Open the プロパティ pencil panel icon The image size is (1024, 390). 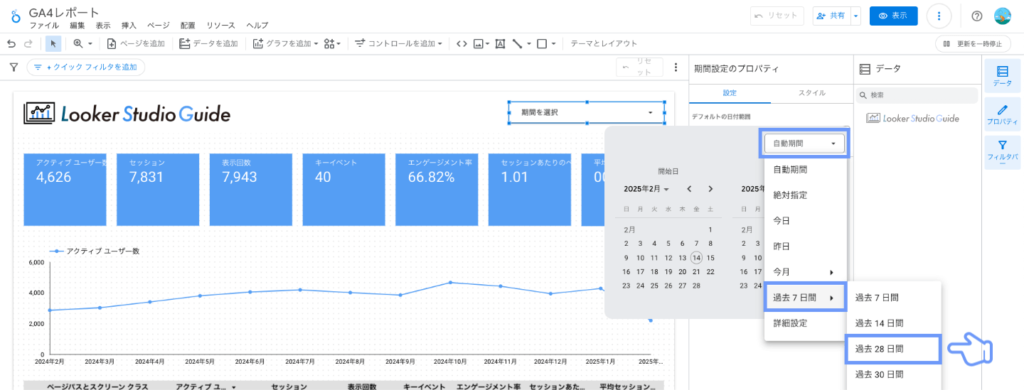1002,114
